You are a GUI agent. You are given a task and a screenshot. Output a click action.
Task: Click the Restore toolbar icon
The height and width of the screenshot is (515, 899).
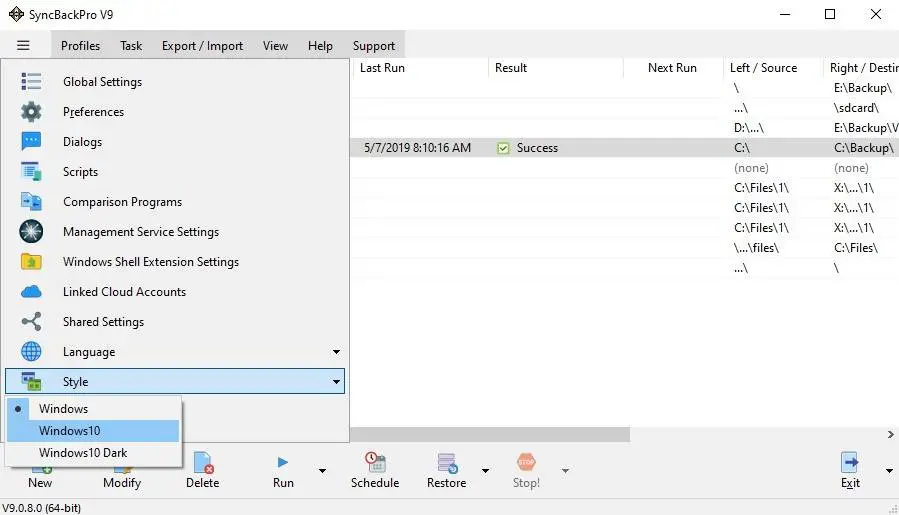(x=447, y=463)
